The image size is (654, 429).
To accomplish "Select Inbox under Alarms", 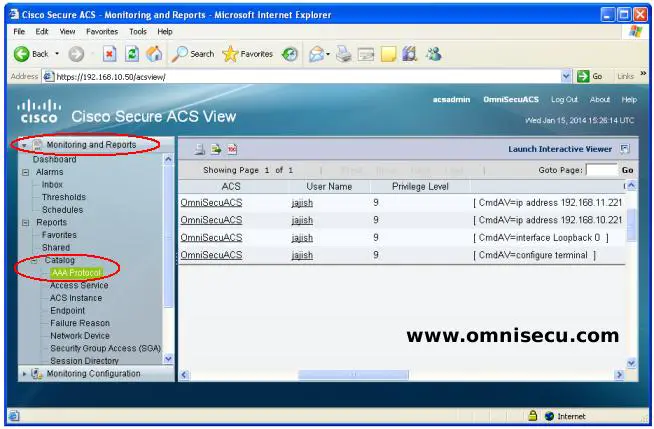I will coord(52,185).
